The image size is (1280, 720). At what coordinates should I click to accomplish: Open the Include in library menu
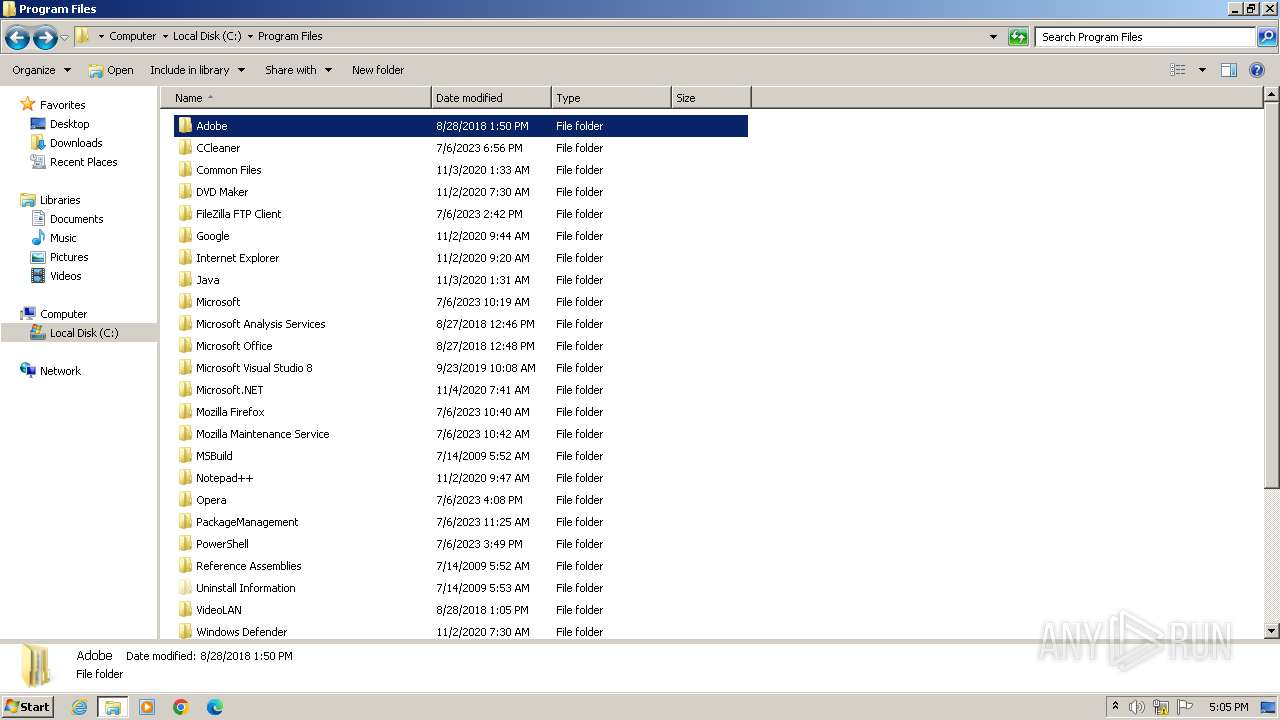click(x=197, y=70)
